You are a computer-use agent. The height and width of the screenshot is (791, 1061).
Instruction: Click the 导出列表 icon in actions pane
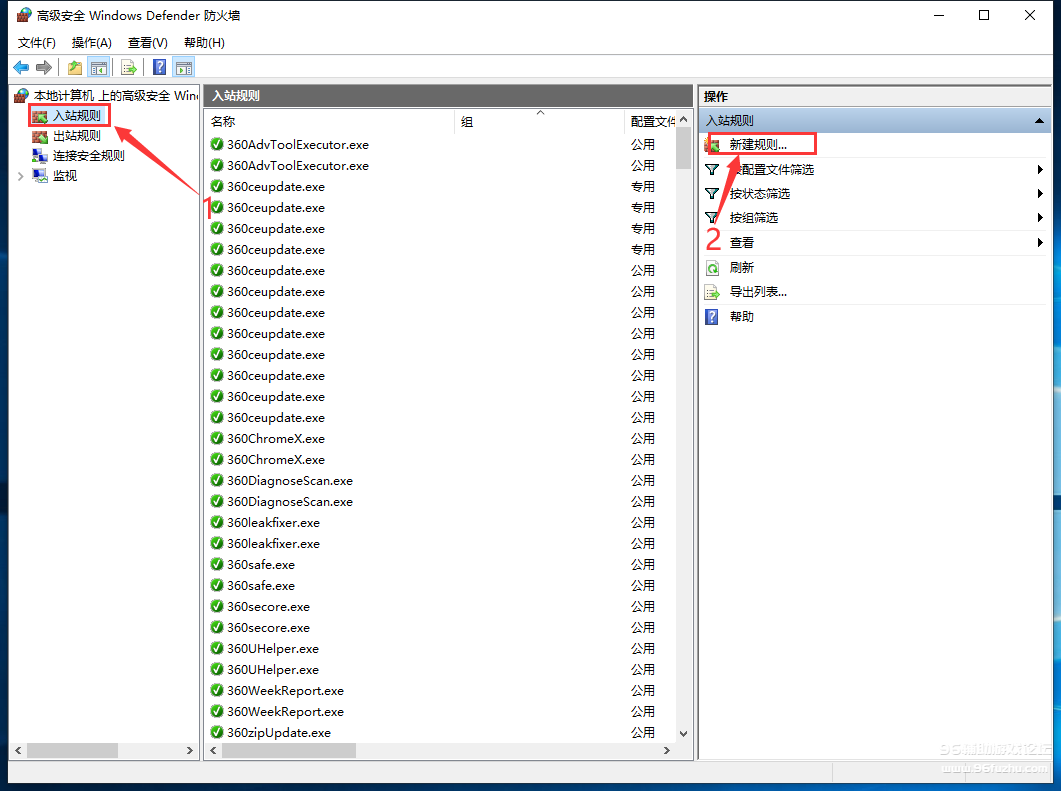tap(713, 292)
